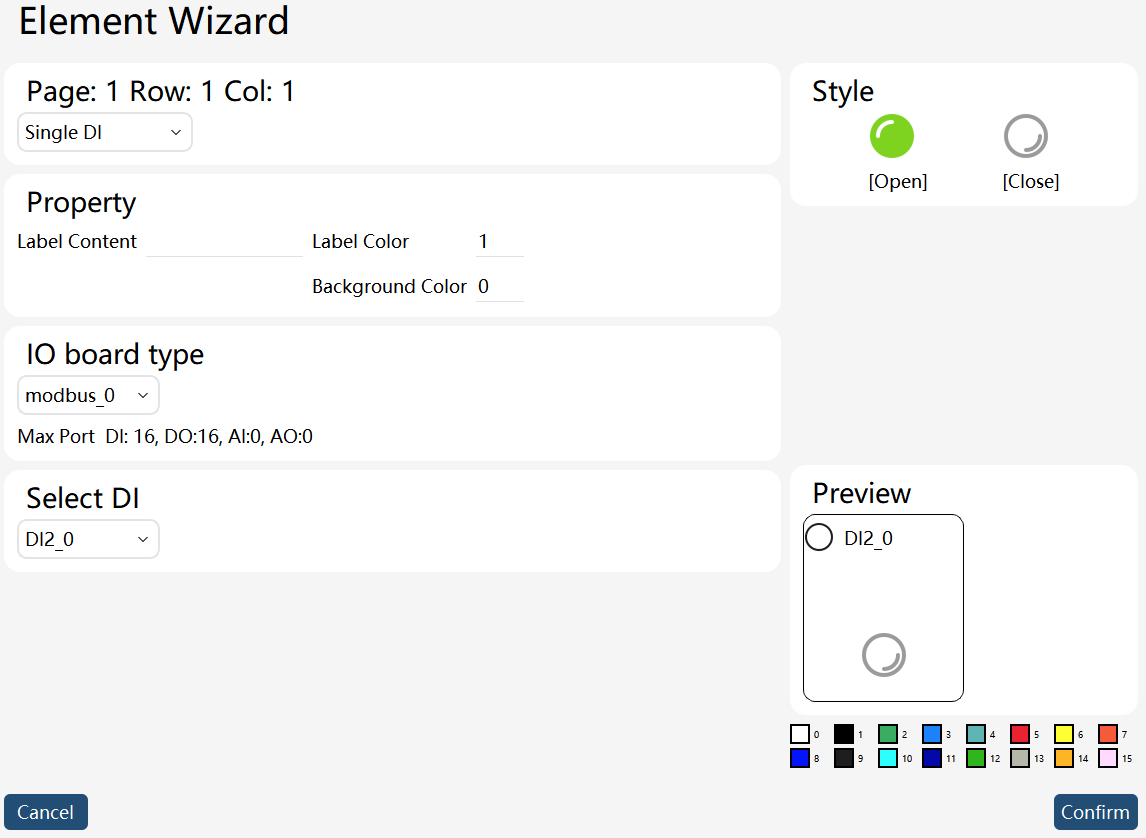This screenshot has height=838, width=1146.
Task: Pick the cyan color swatch 10
Action: click(888, 758)
